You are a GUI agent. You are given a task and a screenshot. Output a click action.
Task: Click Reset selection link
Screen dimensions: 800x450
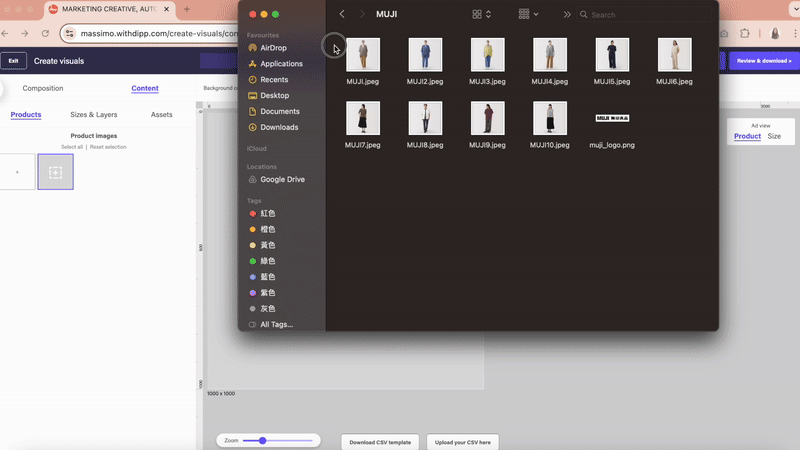[x=108, y=147]
